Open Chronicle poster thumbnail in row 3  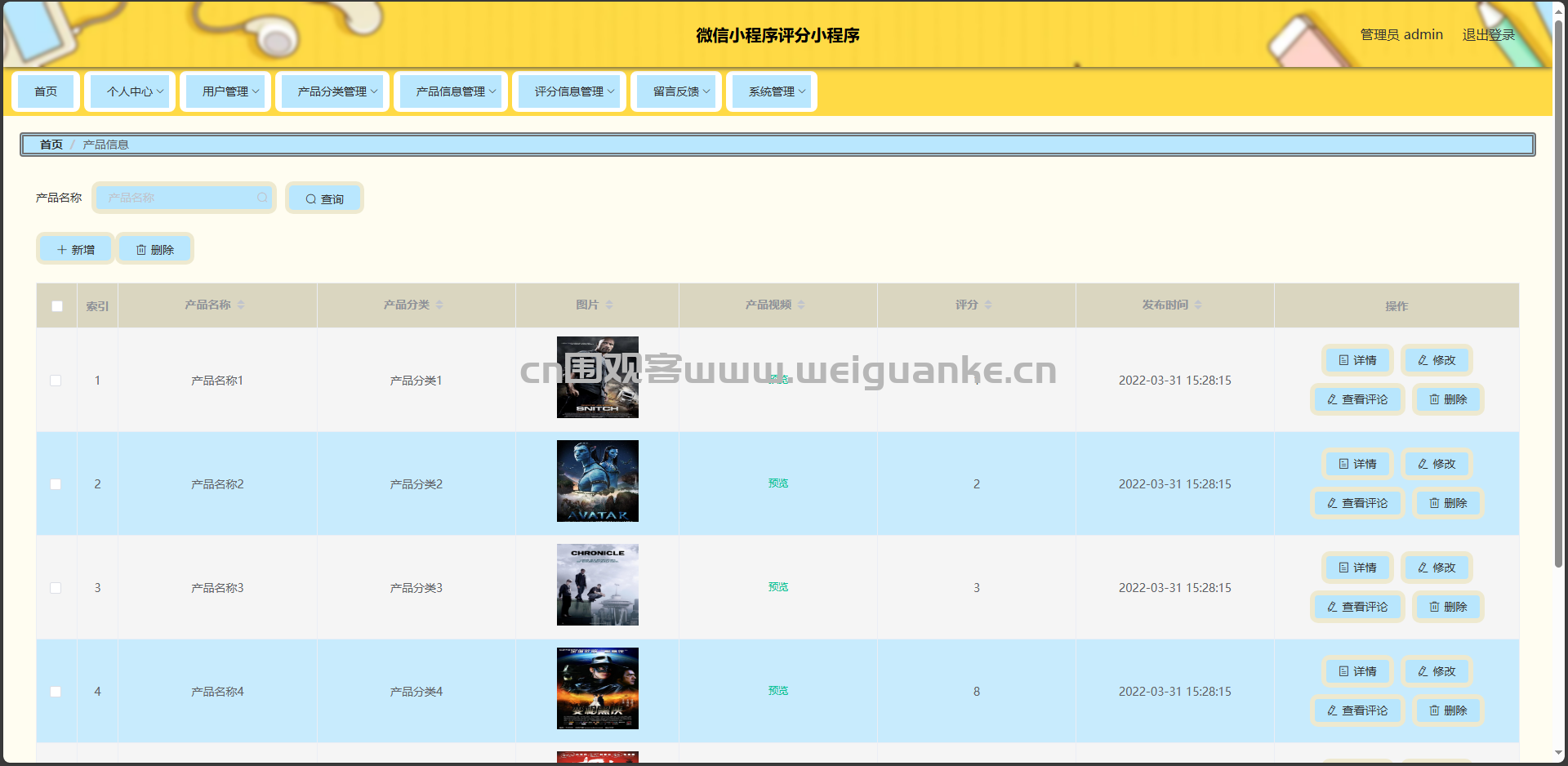tap(598, 585)
